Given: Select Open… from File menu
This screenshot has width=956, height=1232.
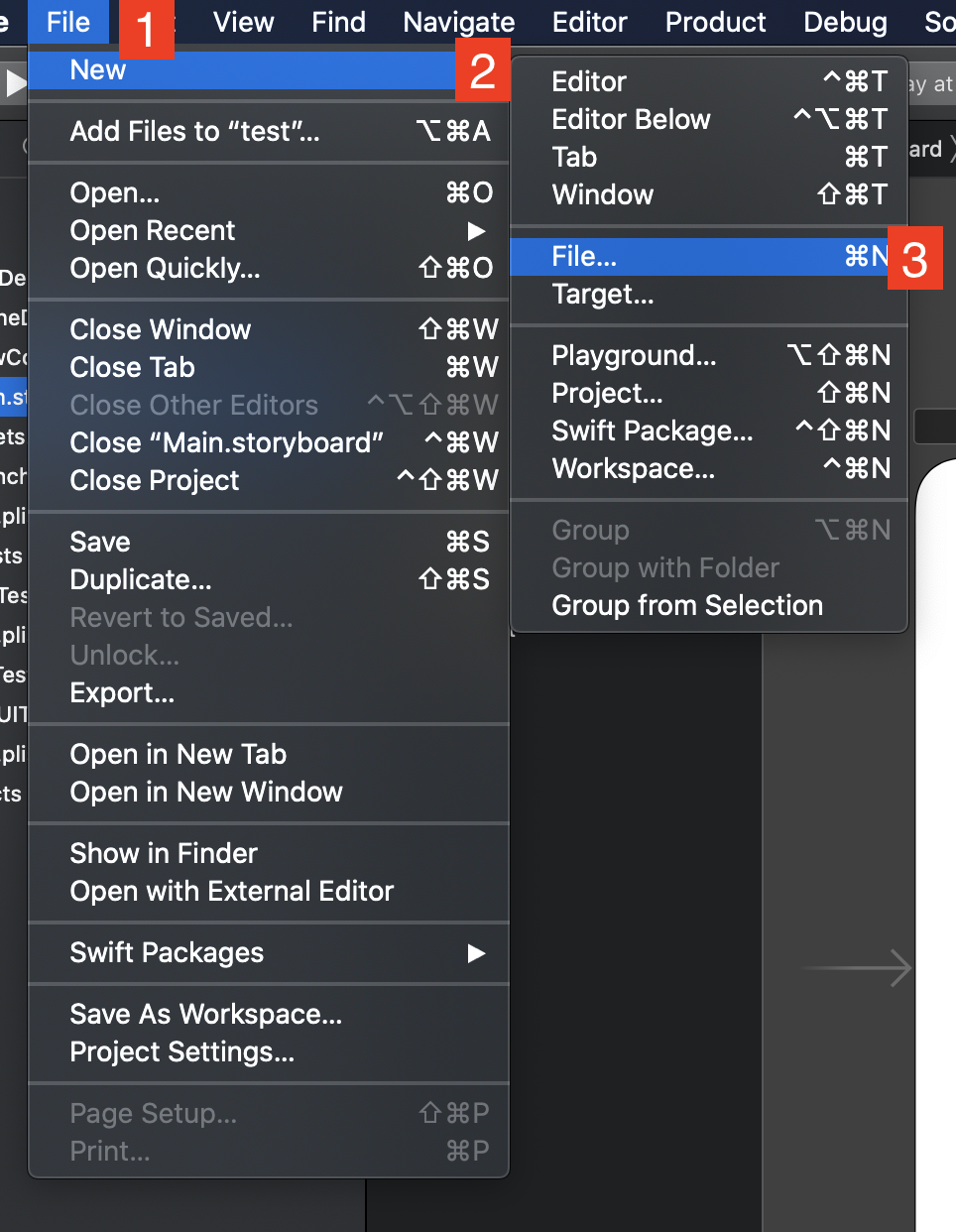Looking at the screenshot, I should click(269, 192).
